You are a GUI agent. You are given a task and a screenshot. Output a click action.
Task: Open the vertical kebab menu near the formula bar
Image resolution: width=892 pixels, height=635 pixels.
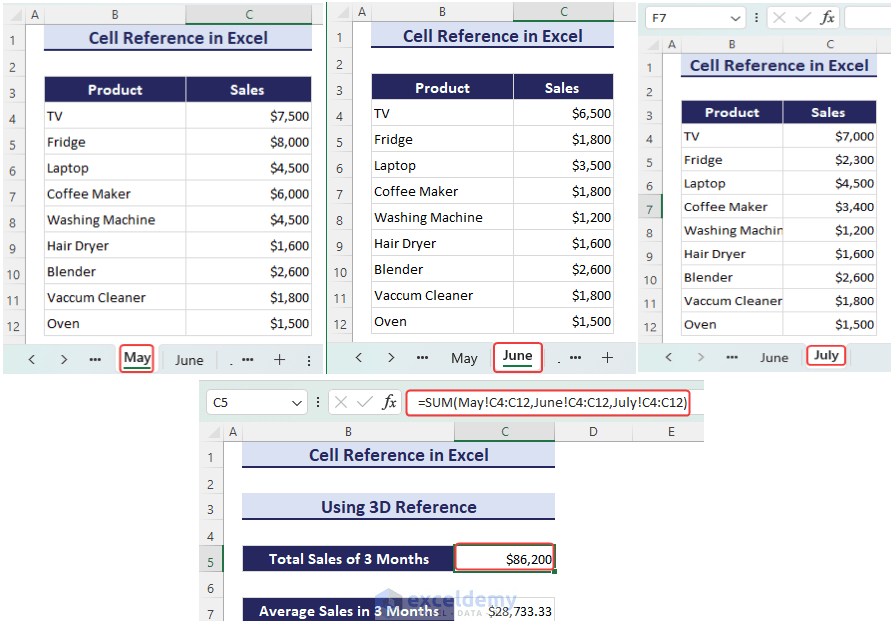coord(756,18)
